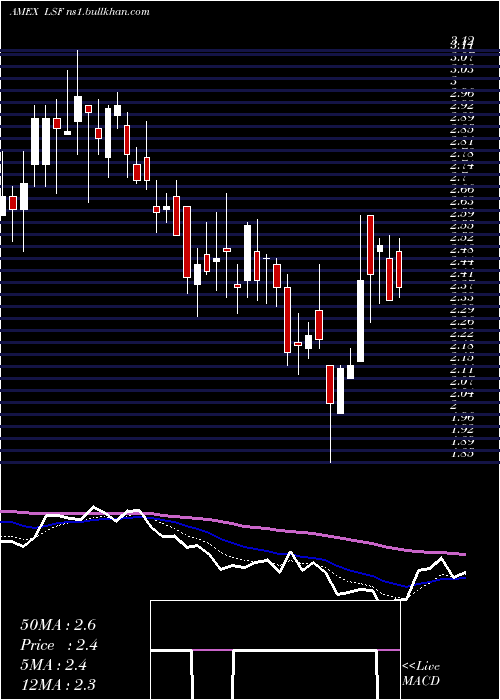Click the last red candlestick on the chart

click(x=399, y=269)
